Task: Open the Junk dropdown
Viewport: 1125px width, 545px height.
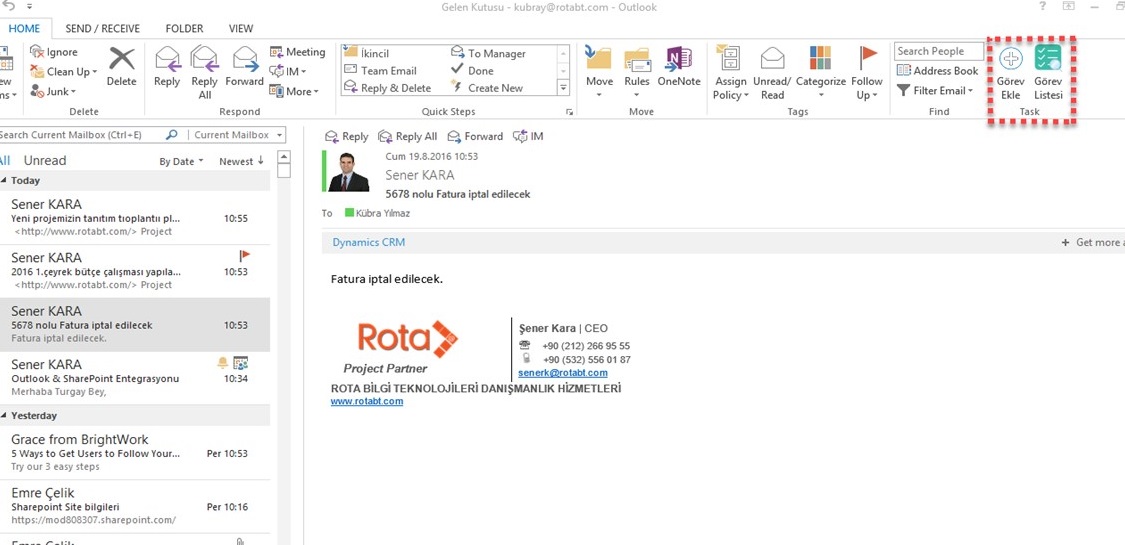Action: (x=53, y=91)
